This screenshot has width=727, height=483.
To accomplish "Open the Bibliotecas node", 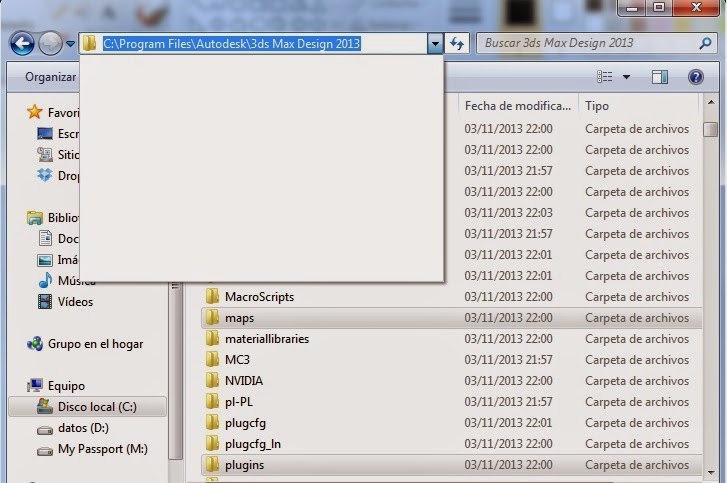I will click(53, 217).
